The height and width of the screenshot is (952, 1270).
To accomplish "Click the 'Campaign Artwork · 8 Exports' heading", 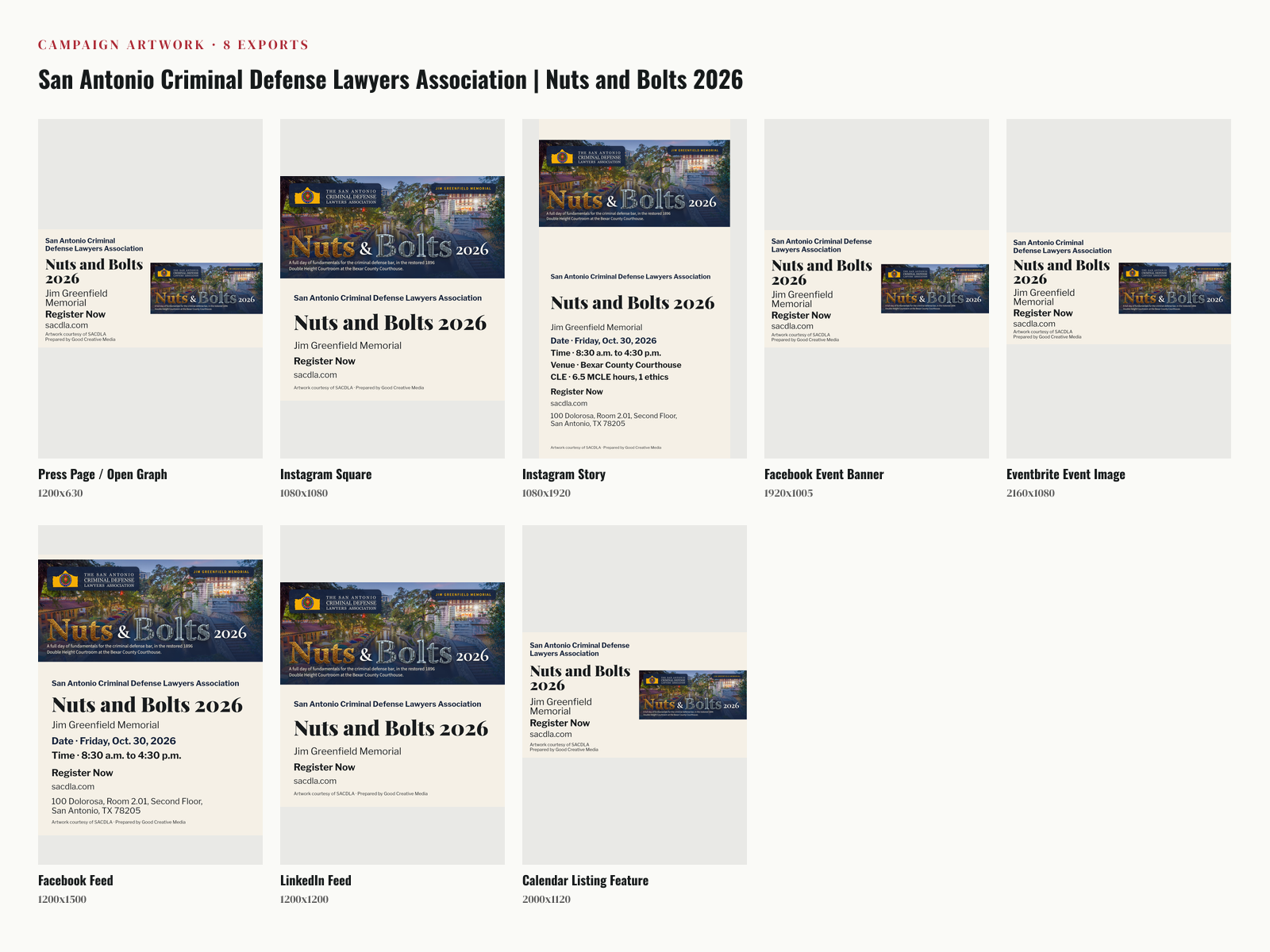I will click(x=173, y=45).
